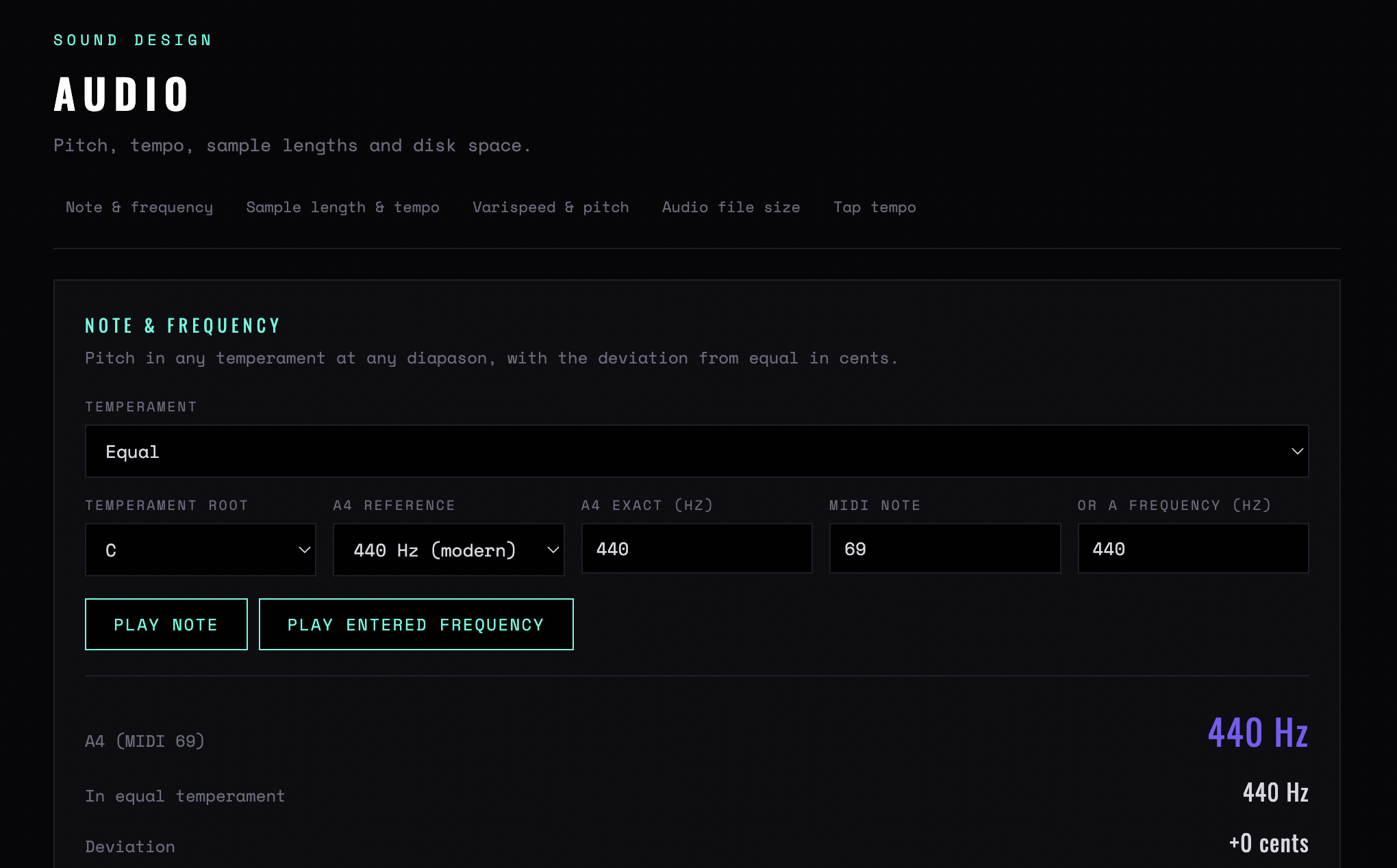The image size is (1397, 868).
Task: Expand the Temperament Root selector showing C
Action: pos(200,550)
